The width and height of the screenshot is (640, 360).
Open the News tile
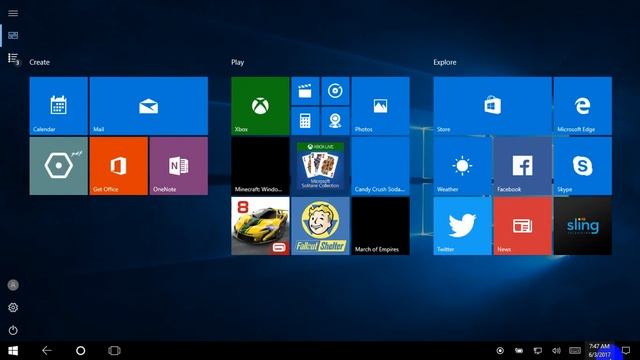pos(522,226)
